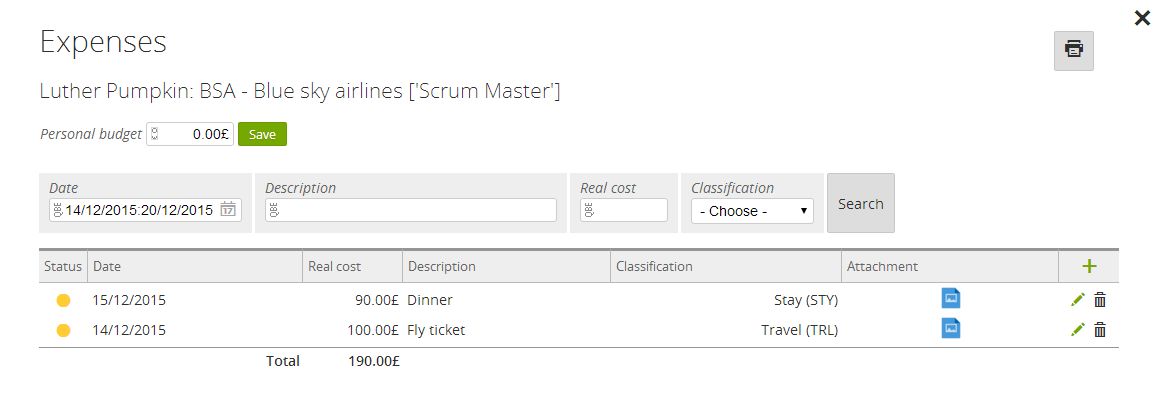
Task: Click the Real cost filter field
Action: pos(624,210)
